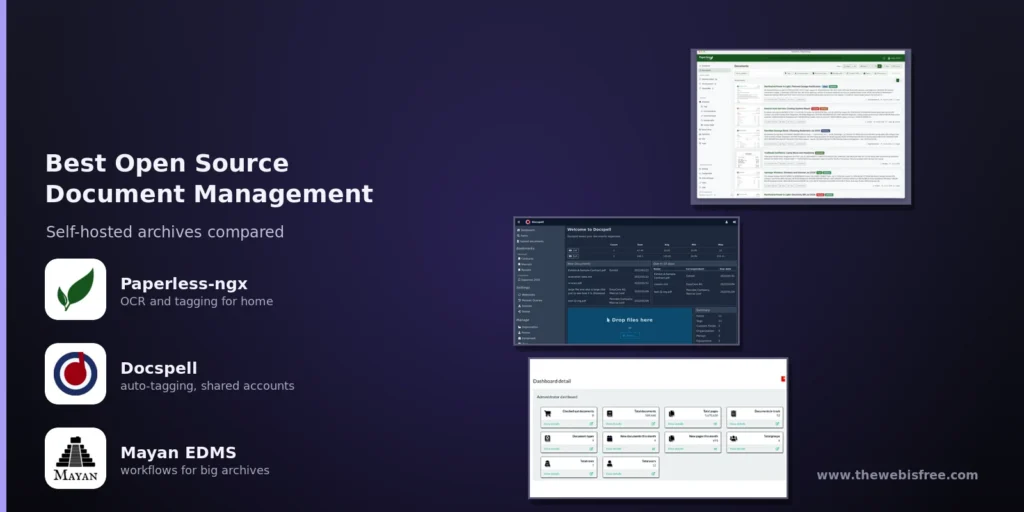Click the Total roles icon in Mayan

[x=547, y=464]
